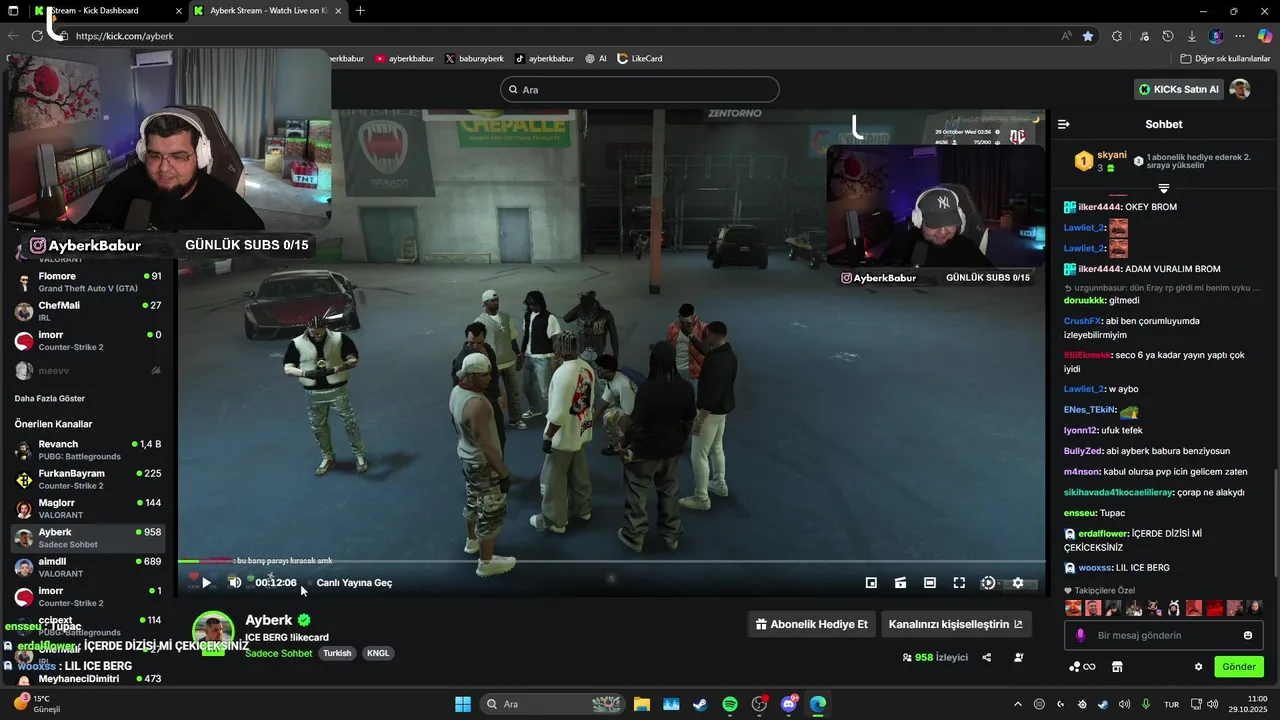This screenshot has width=1280, height=720.
Task: Close the Ayberk Stream browser tab
Action: (x=338, y=11)
